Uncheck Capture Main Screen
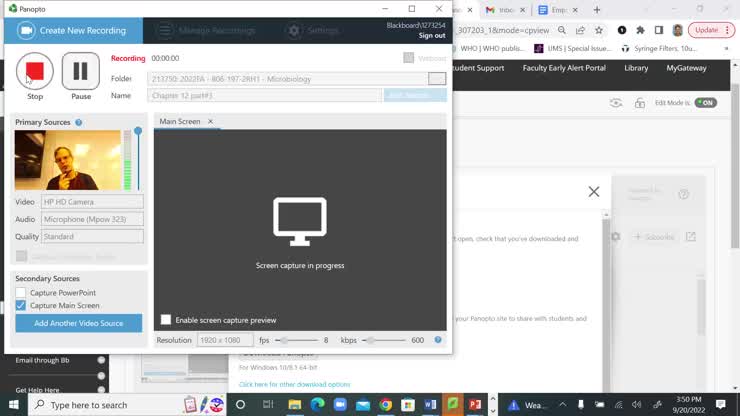The image size is (740, 416). pos(21,305)
